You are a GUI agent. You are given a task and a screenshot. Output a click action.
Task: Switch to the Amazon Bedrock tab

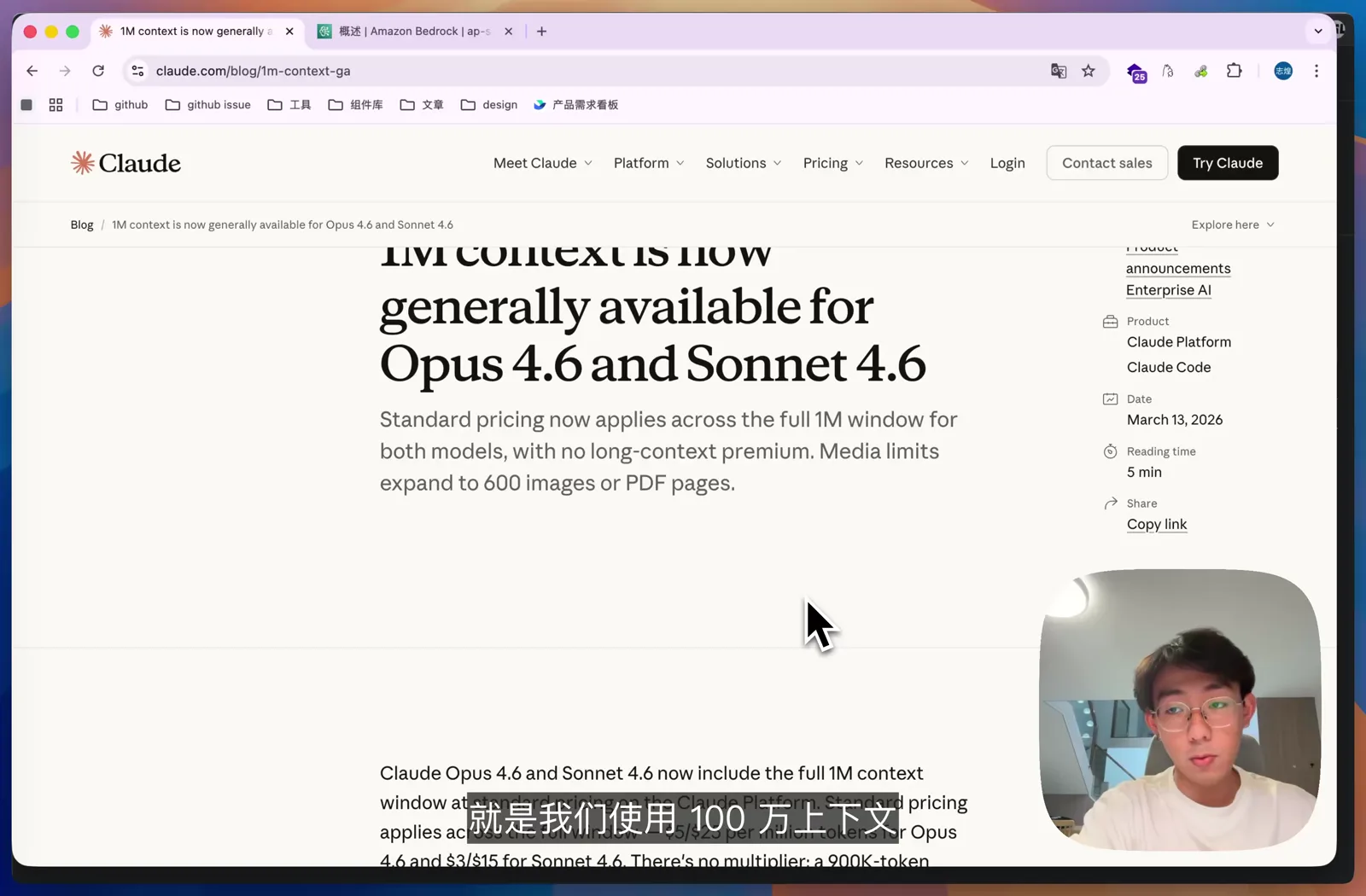click(x=415, y=32)
